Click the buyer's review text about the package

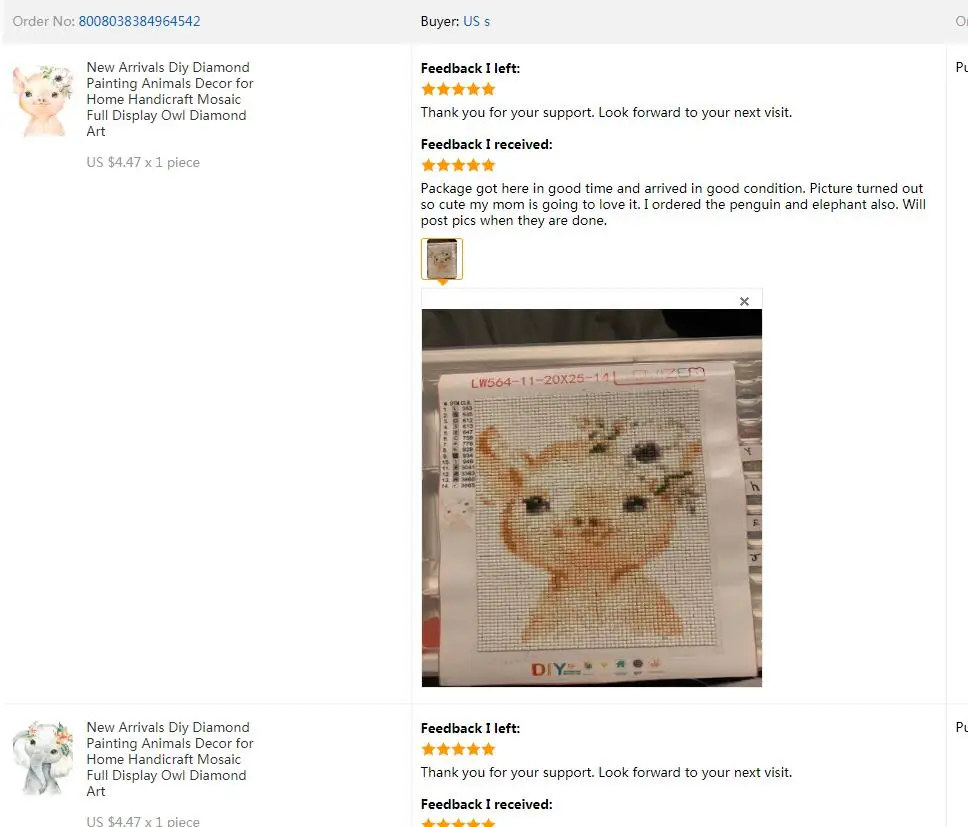point(673,204)
